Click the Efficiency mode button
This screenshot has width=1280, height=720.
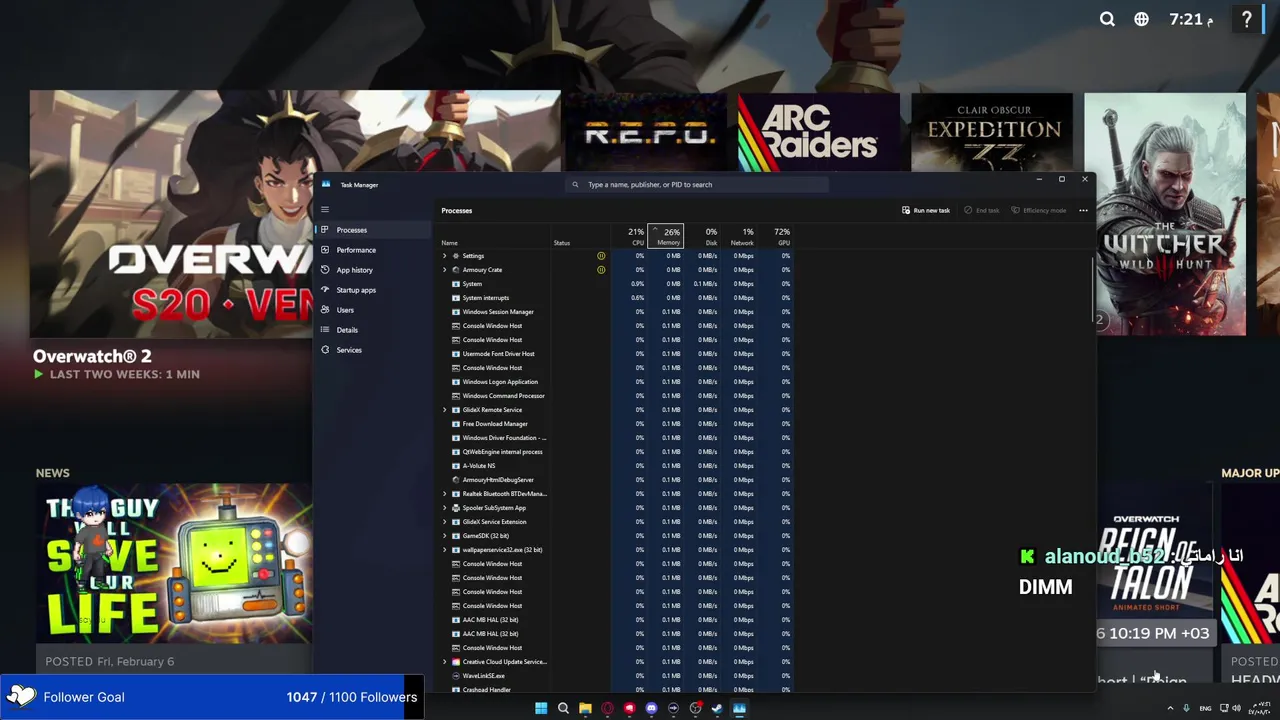[x=1038, y=210]
